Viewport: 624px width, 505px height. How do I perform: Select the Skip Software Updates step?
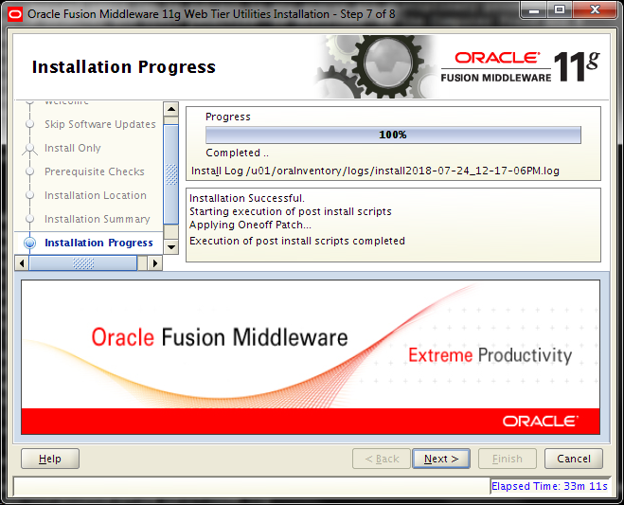100,124
